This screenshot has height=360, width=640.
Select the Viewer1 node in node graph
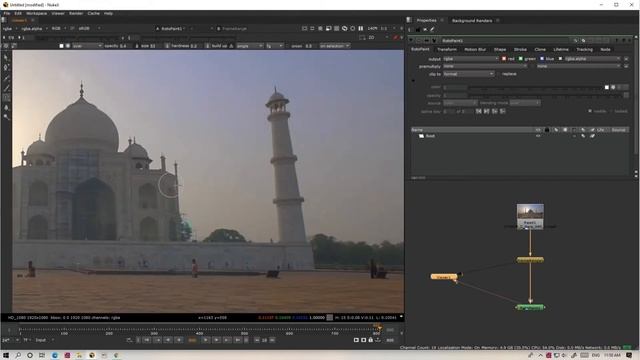click(x=444, y=277)
